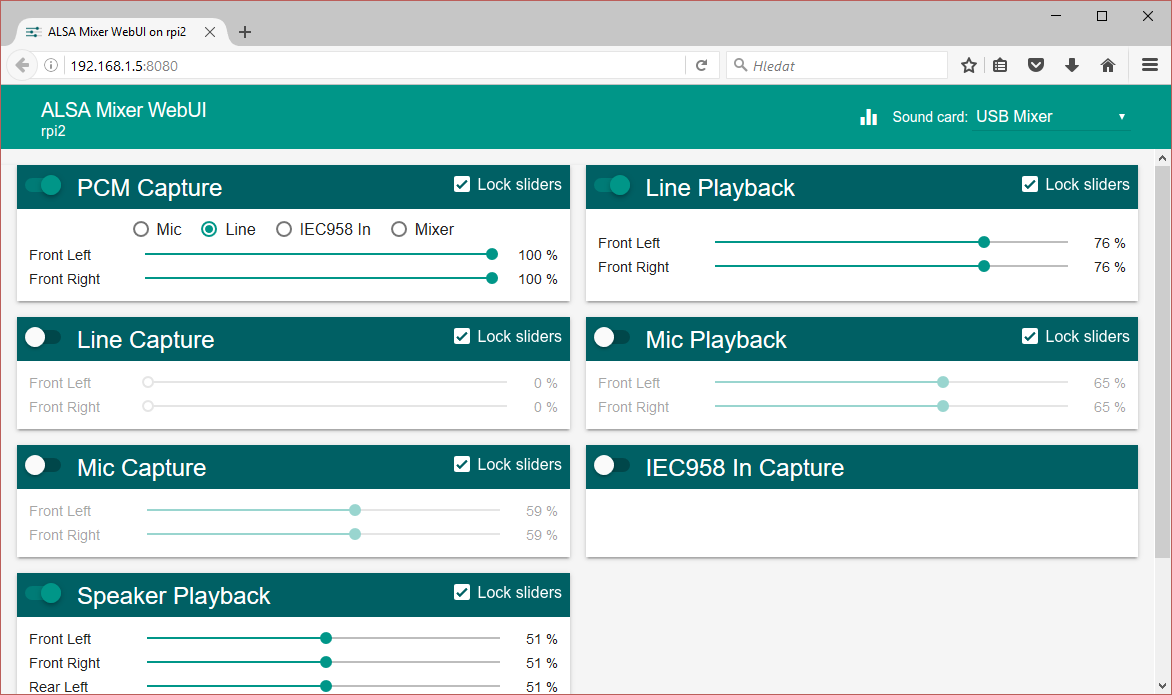Screen dimensions: 1172x695
Task: Open the hamburger menu icon
Action: tap(1150, 65)
